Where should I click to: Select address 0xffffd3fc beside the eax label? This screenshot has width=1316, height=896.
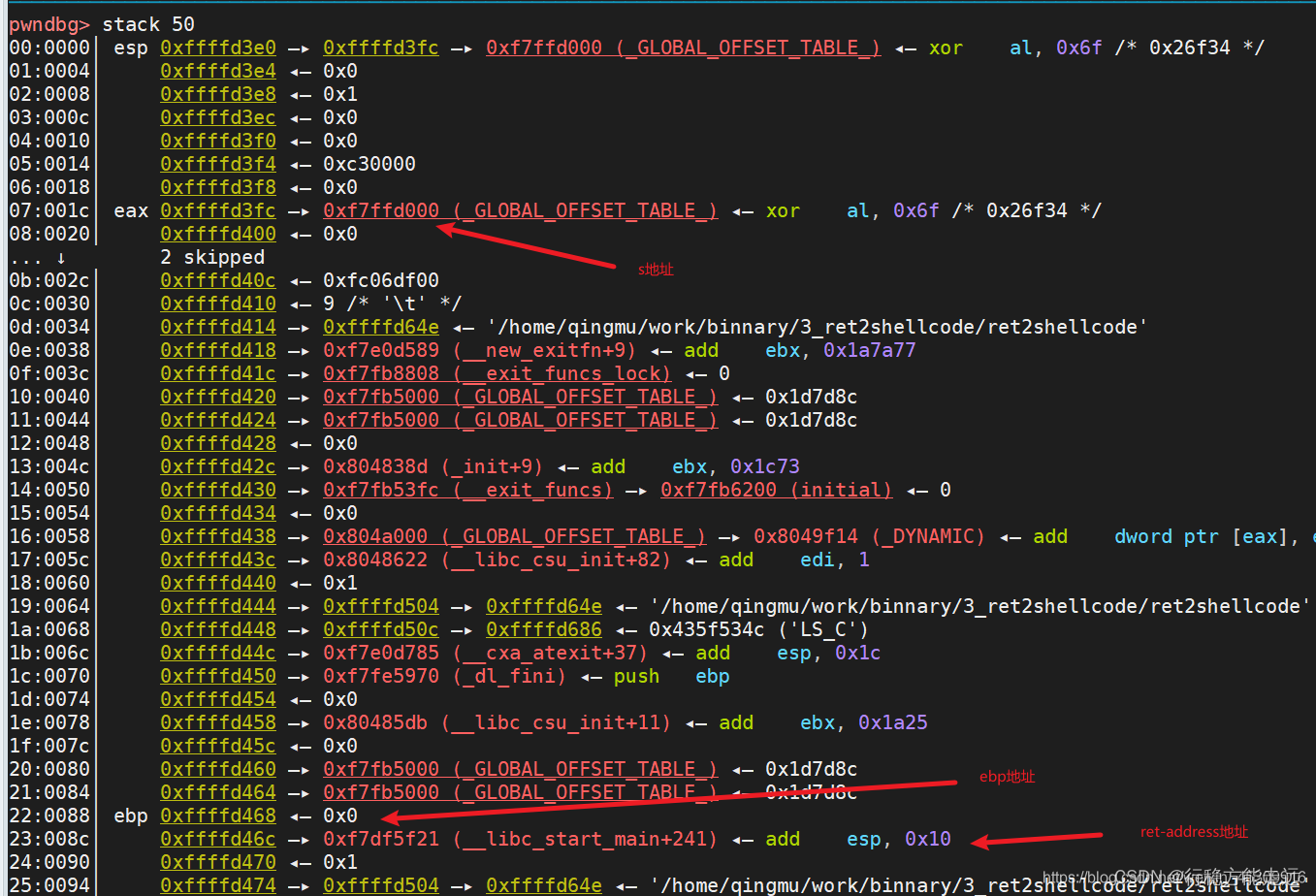[218, 210]
